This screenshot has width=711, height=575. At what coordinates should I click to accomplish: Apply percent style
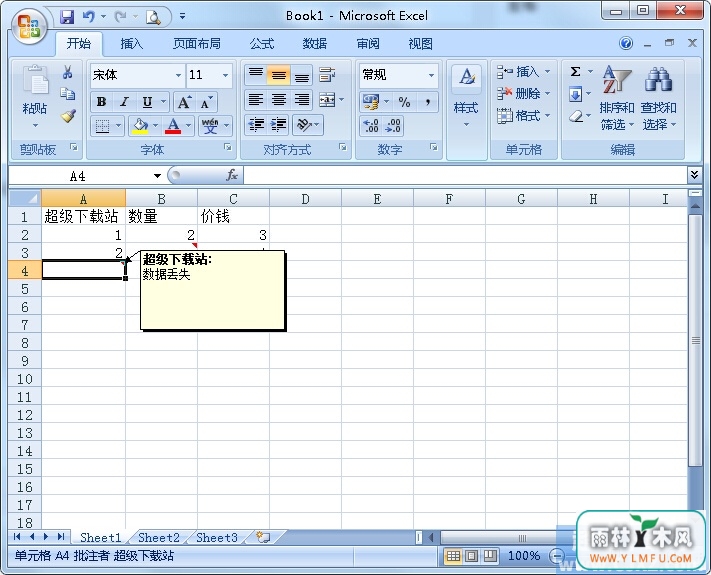click(404, 102)
